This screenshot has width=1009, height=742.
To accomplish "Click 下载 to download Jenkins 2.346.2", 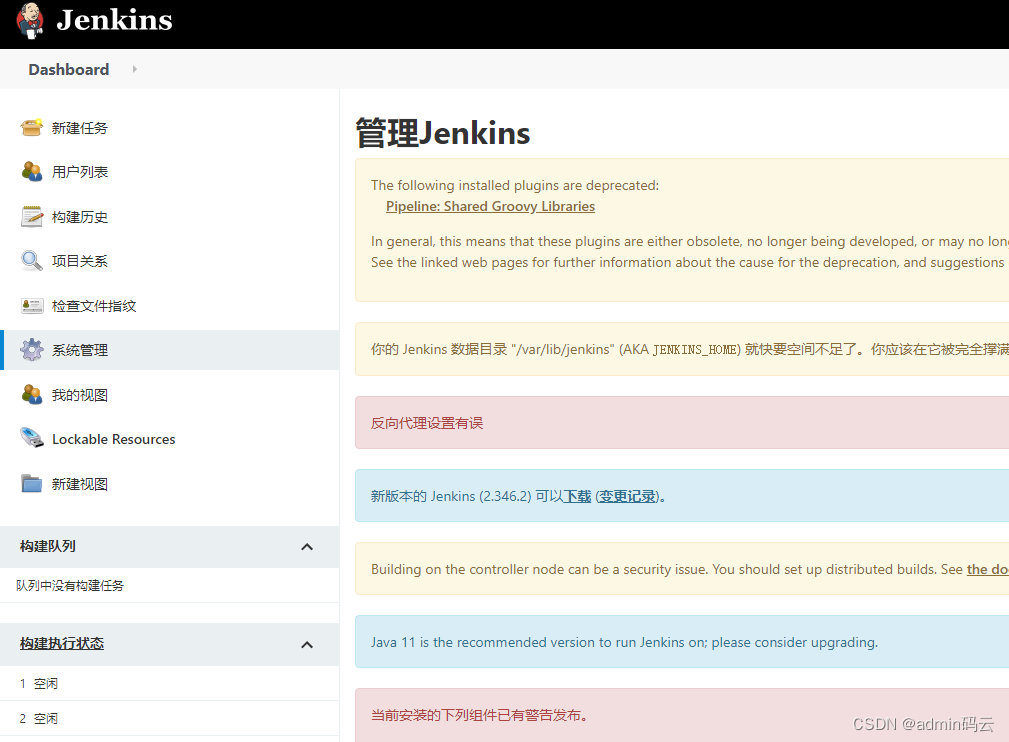I will [x=576, y=496].
